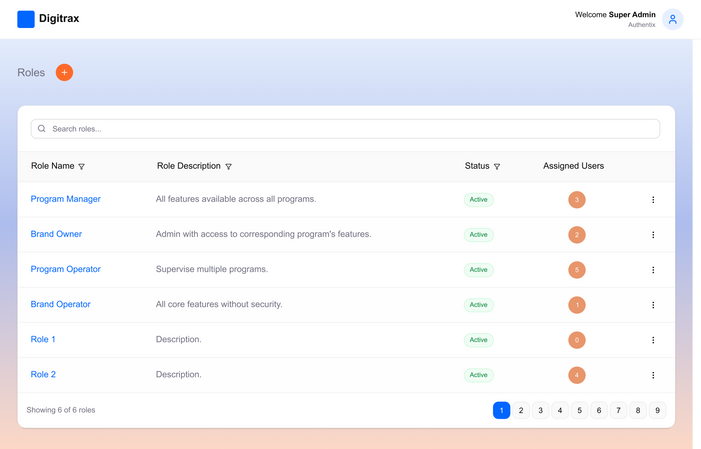Open three-dot menu for Role 2
The image size is (701, 449).
653,375
